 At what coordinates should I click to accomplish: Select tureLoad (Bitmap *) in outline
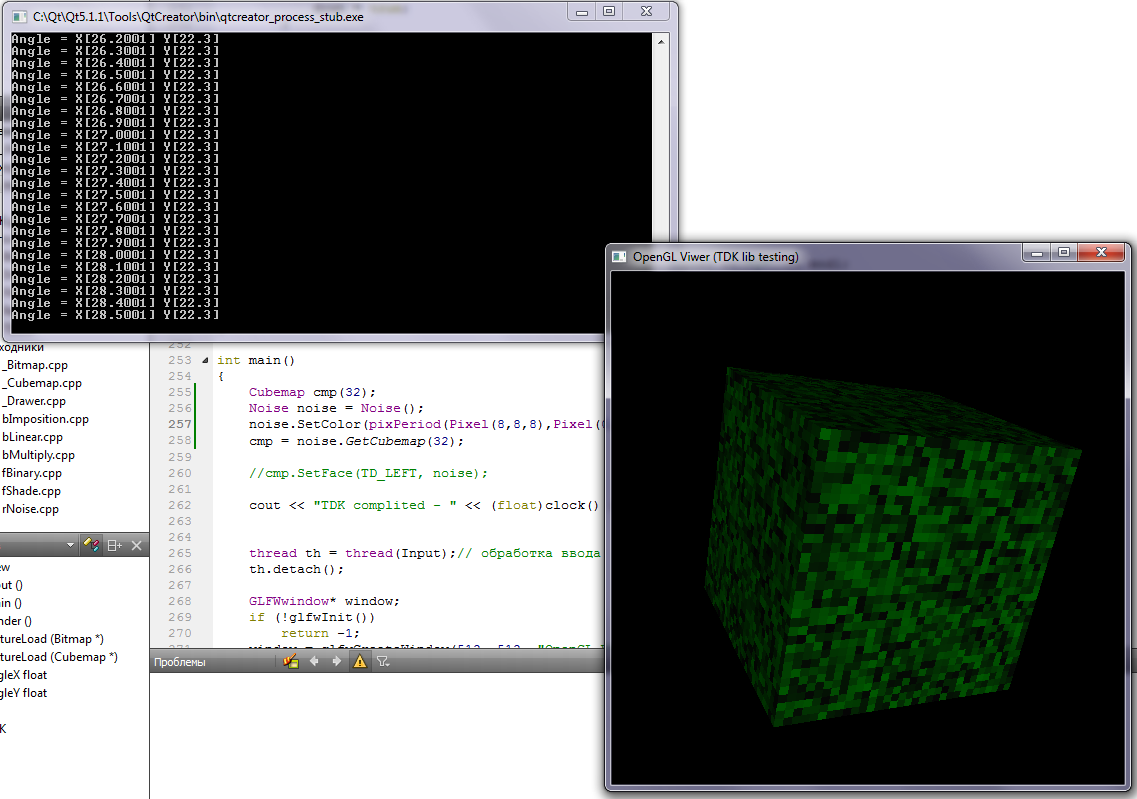pyautogui.click(x=52, y=639)
